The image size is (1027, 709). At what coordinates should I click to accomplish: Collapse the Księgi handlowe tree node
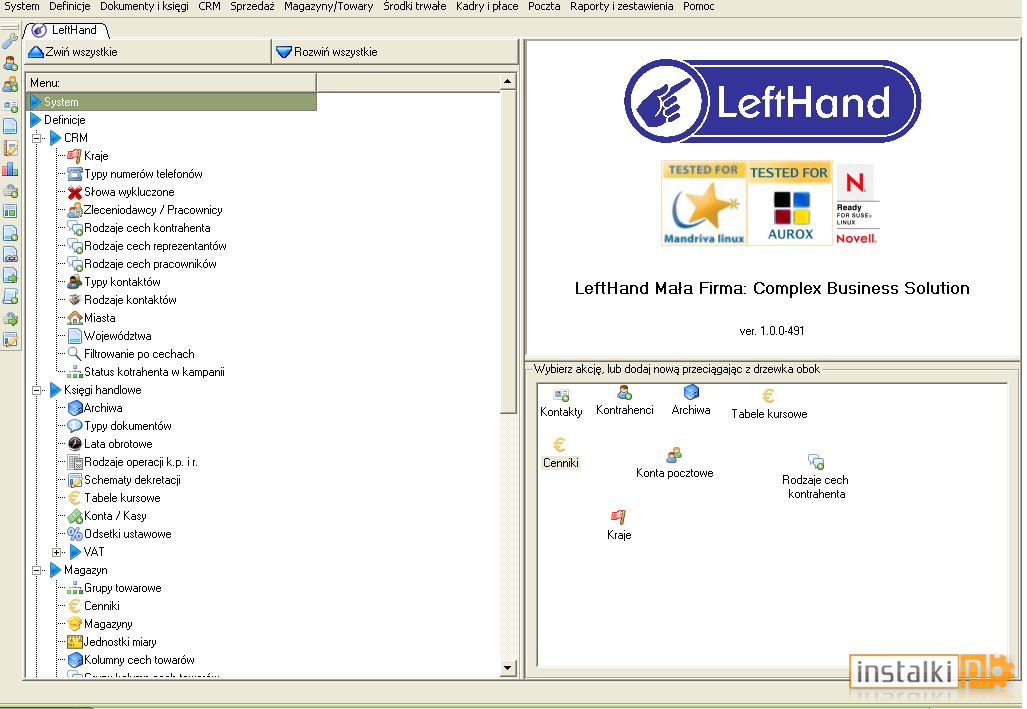point(37,390)
